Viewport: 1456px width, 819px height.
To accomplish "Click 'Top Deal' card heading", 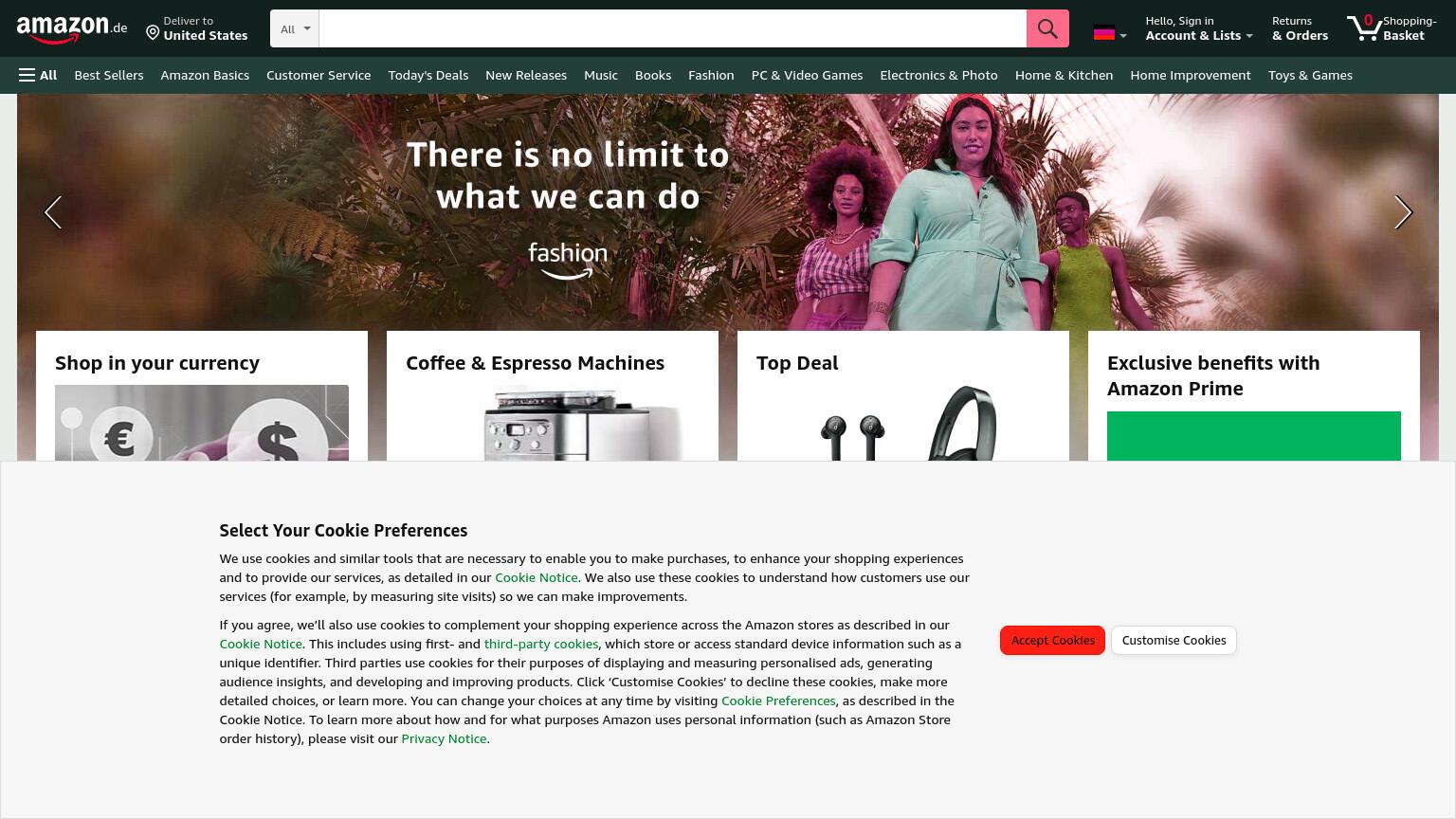I will (797, 363).
